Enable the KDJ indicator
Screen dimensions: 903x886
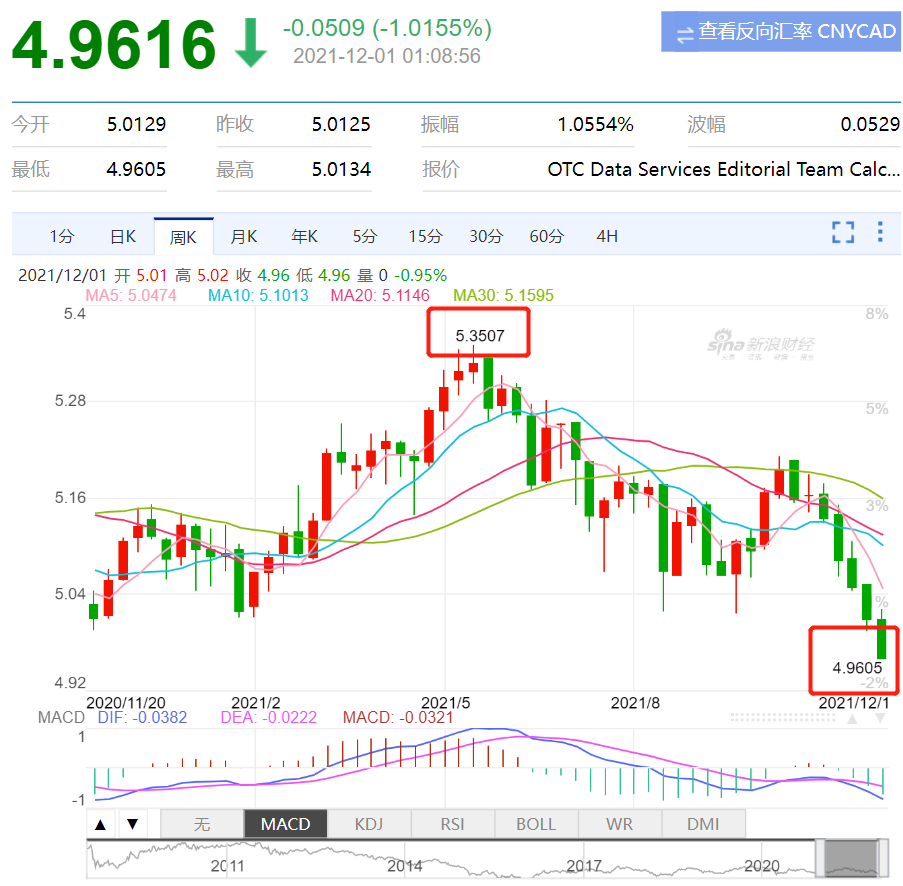[369, 825]
